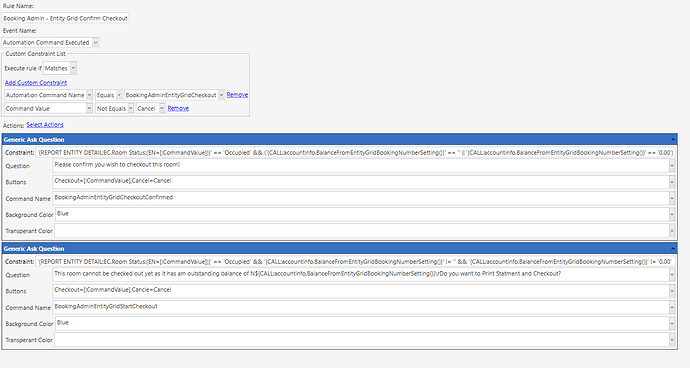Expand dropdown of 'BookingAdminEntityGridCheckoutConfirmed' field
The height and width of the screenshot is (368, 690).
tap(672, 199)
